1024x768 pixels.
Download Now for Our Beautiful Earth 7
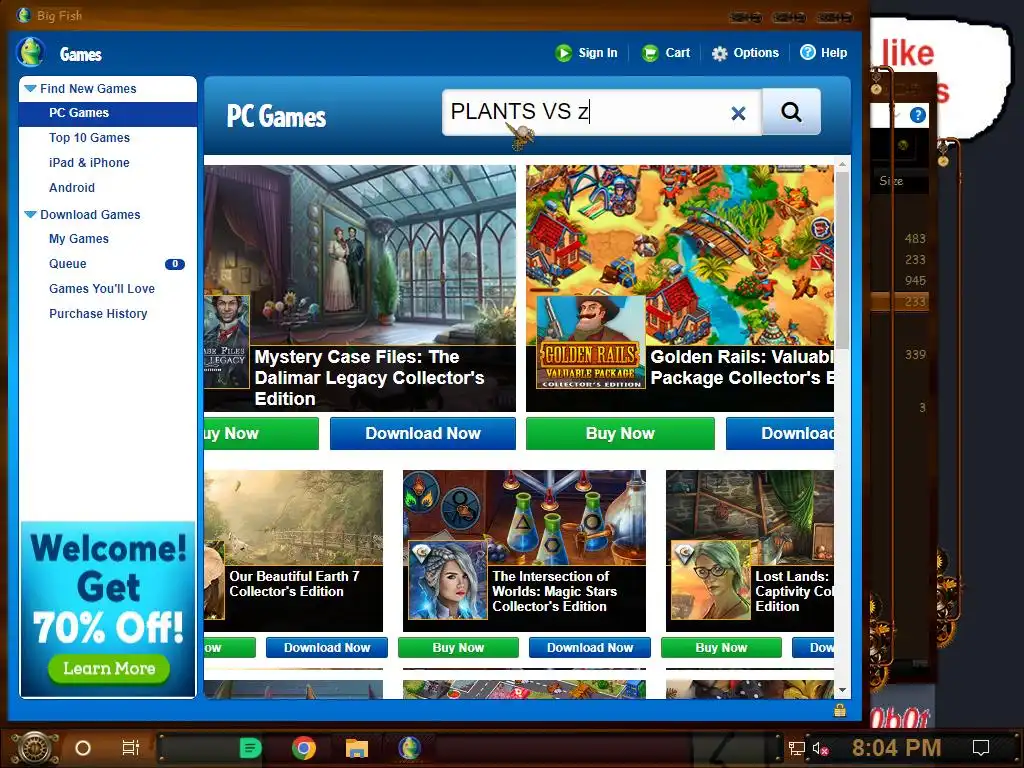[x=327, y=648]
